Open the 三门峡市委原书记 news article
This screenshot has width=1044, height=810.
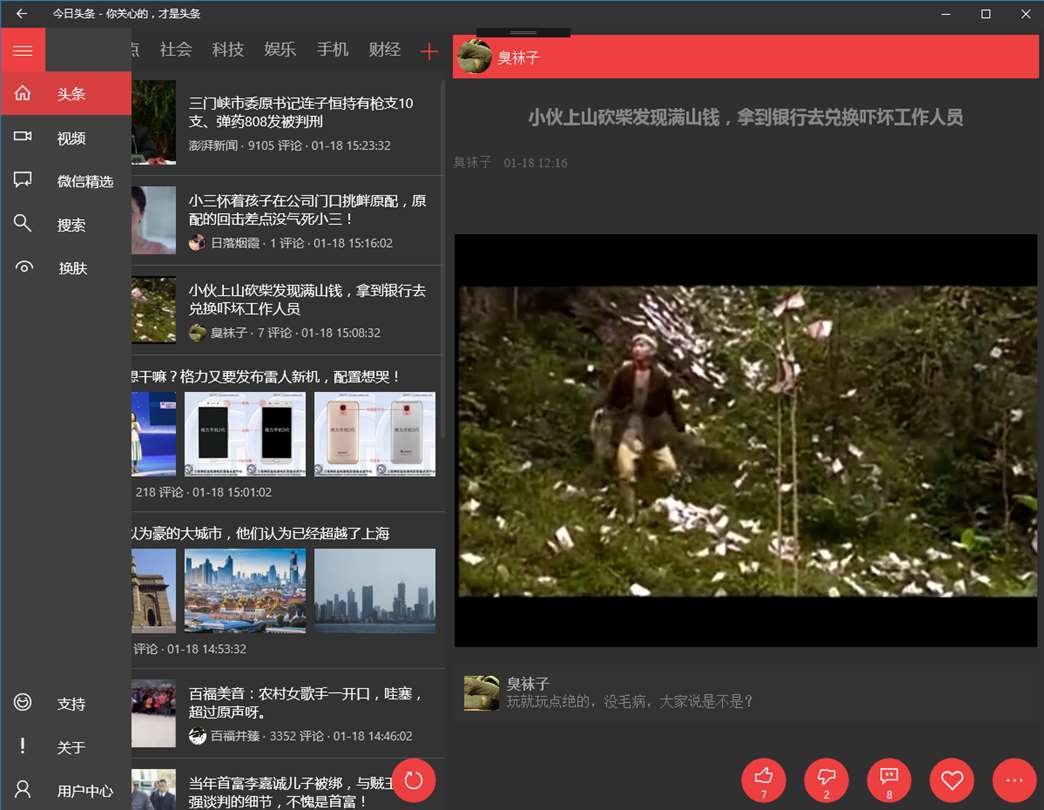pyautogui.click(x=287, y=124)
